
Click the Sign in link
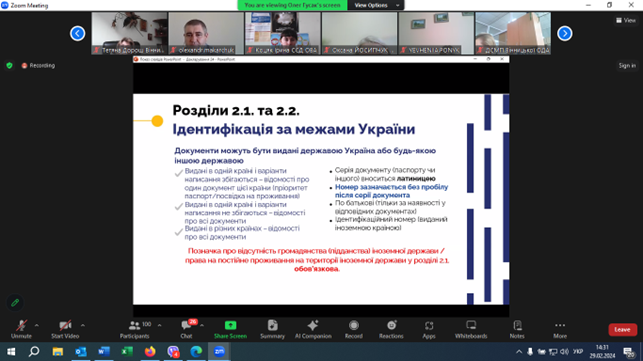pos(627,66)
